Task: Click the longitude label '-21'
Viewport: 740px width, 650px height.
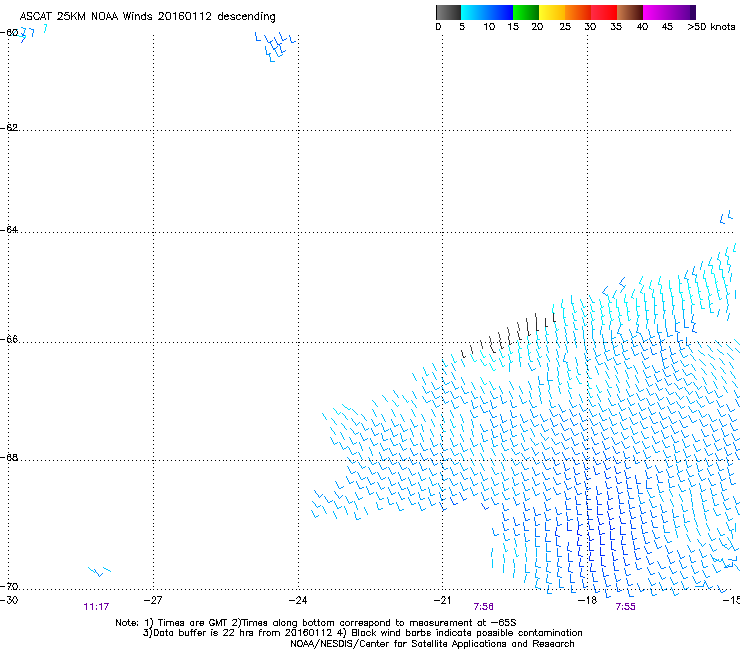Action: 442,600
